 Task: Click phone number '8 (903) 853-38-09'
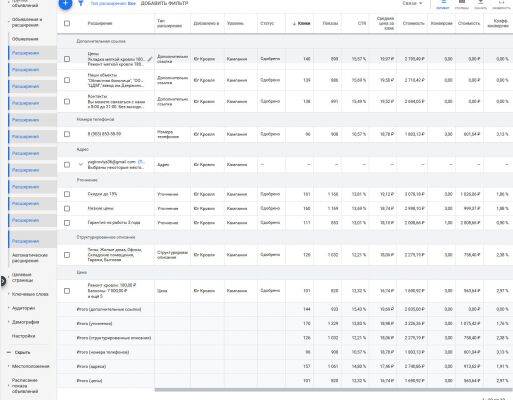coord(104,134)
